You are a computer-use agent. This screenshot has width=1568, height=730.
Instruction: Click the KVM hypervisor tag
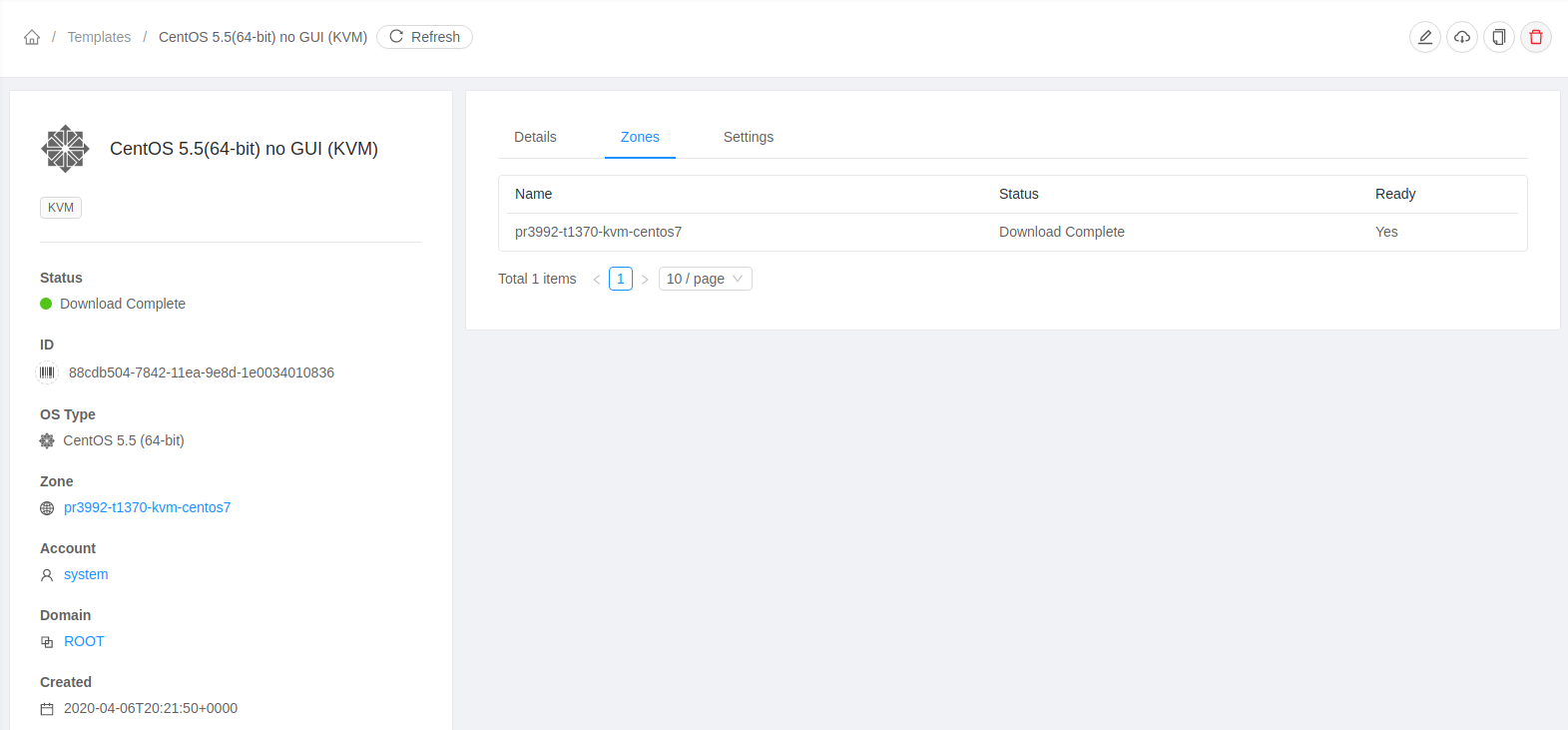click(61, 208)
